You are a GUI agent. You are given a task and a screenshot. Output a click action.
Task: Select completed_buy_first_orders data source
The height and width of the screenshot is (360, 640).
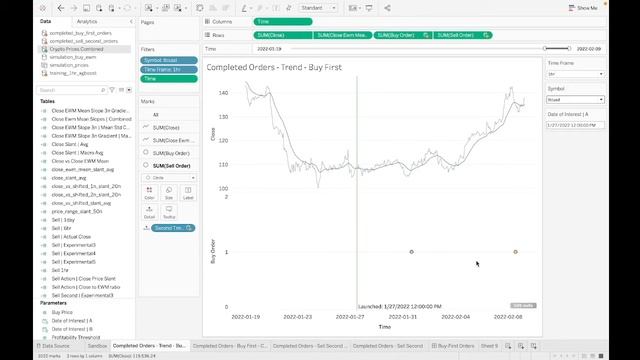[x=80, y=33]
